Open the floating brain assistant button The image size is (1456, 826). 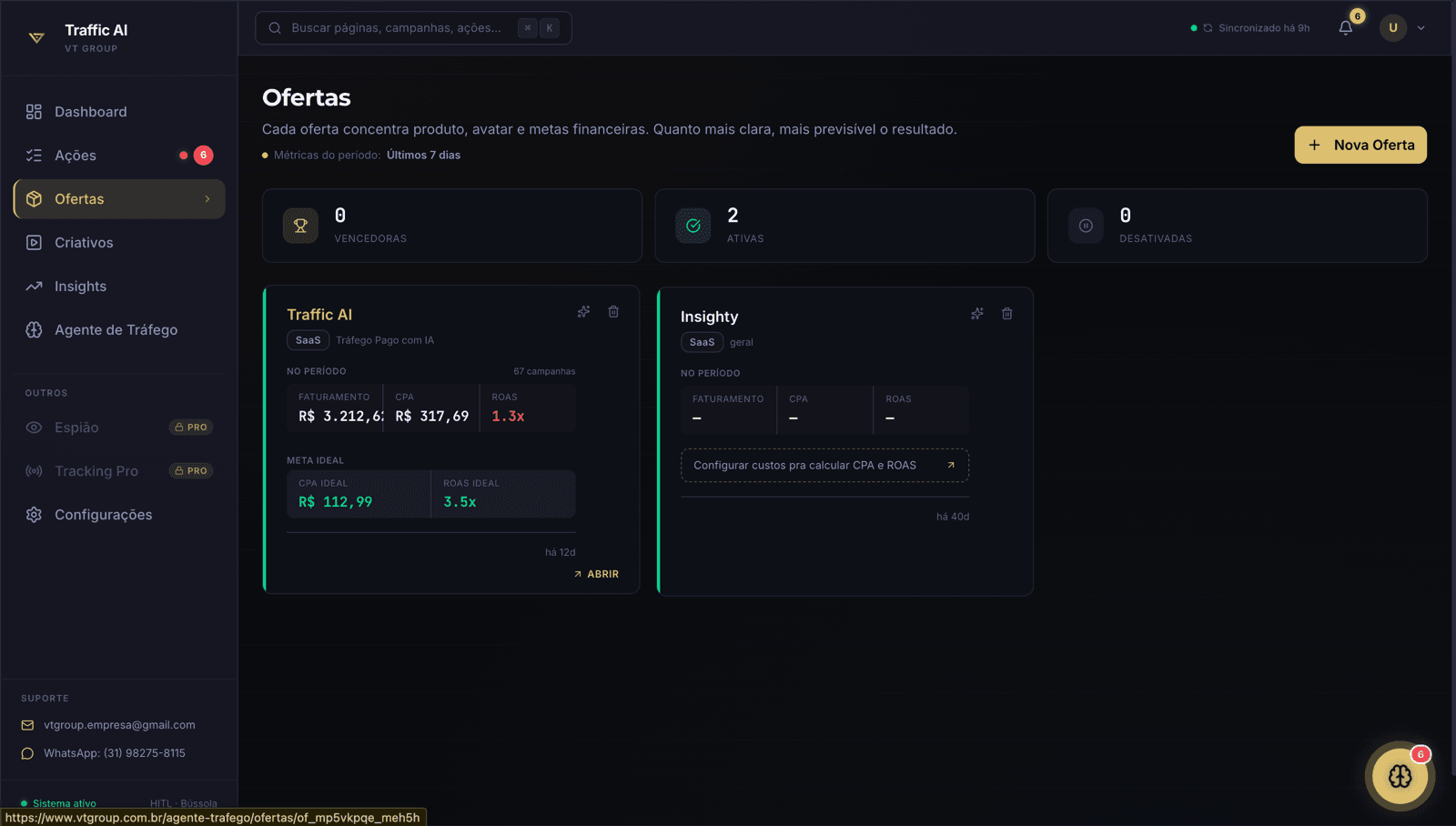1400,776
